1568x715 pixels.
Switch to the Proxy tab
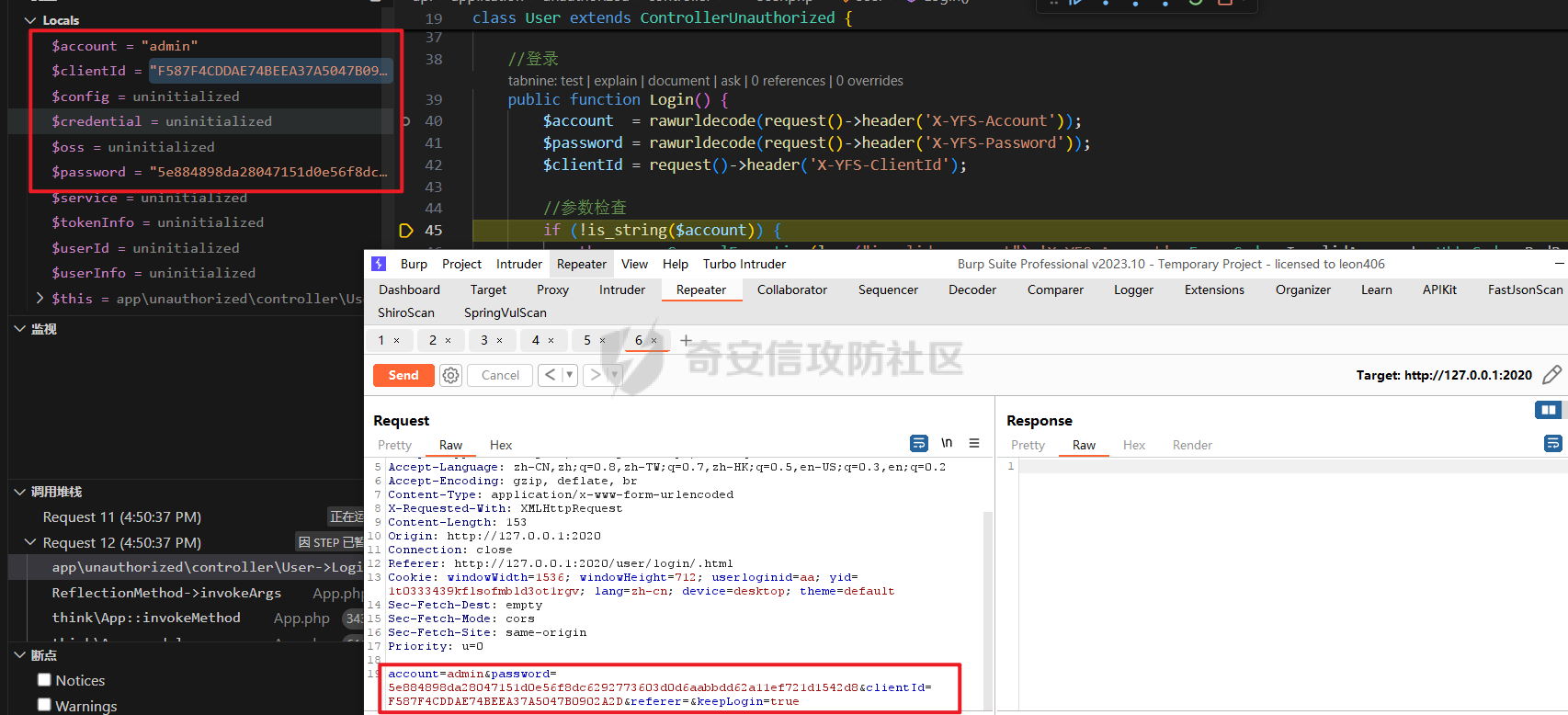(x=552, y=289)
